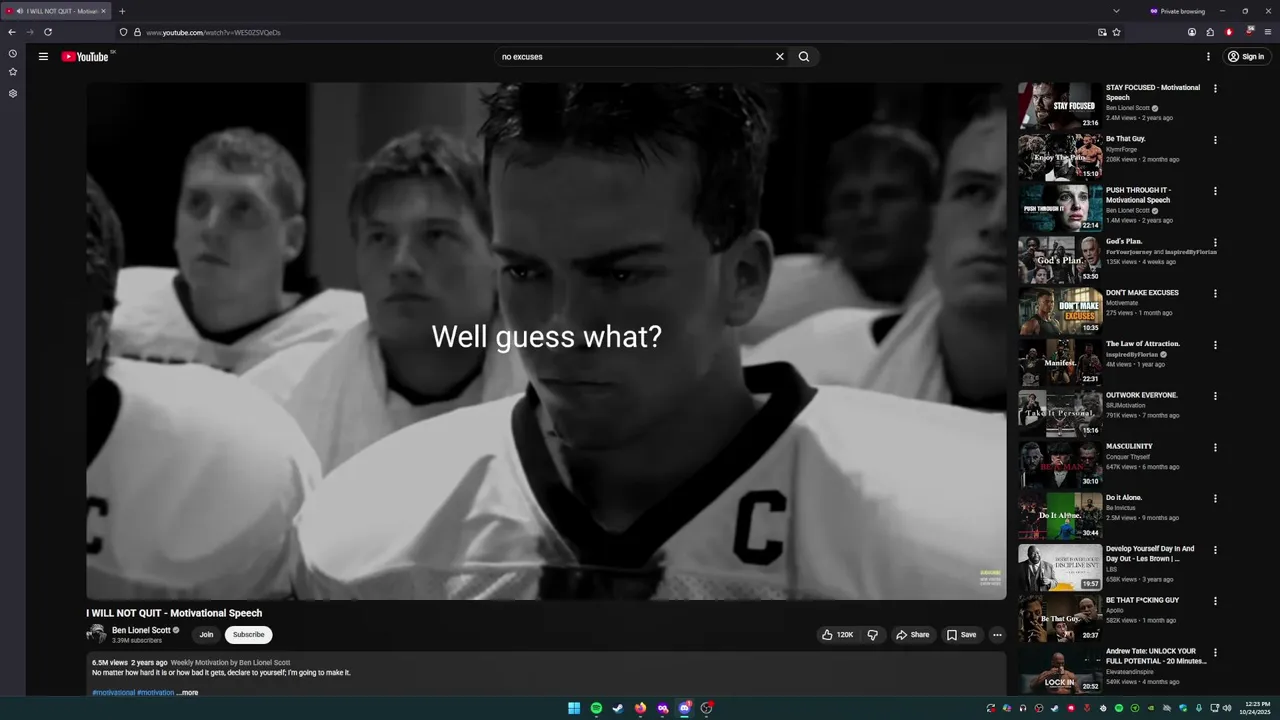Open the YouTube hamburger guide menu
The width and height of the screenshot is (1280, 720).
[x=43, y=57]
